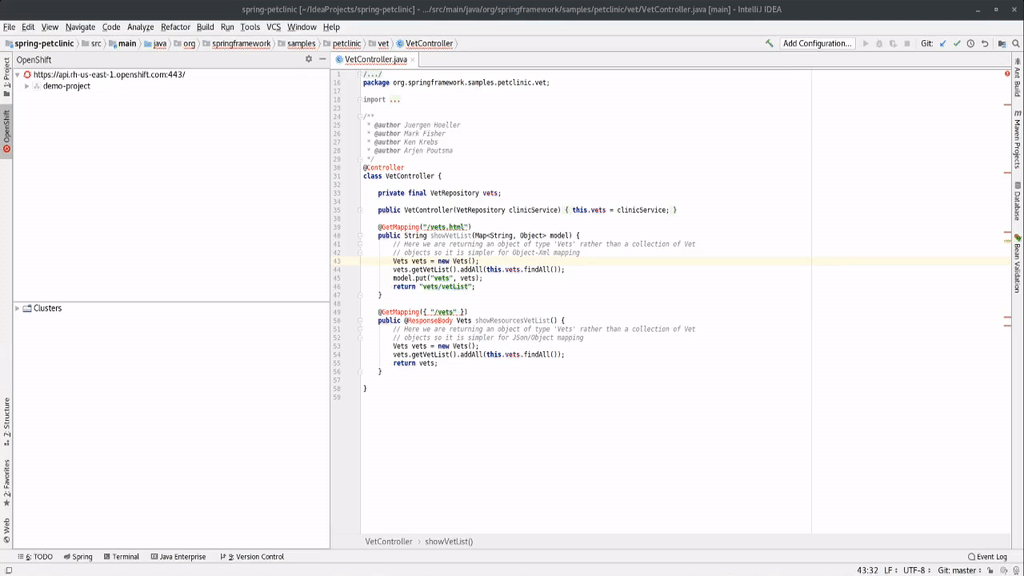The height and width of the screenshot is (576, 1024).
Task: Open the File menu
Action: point(9,27)
